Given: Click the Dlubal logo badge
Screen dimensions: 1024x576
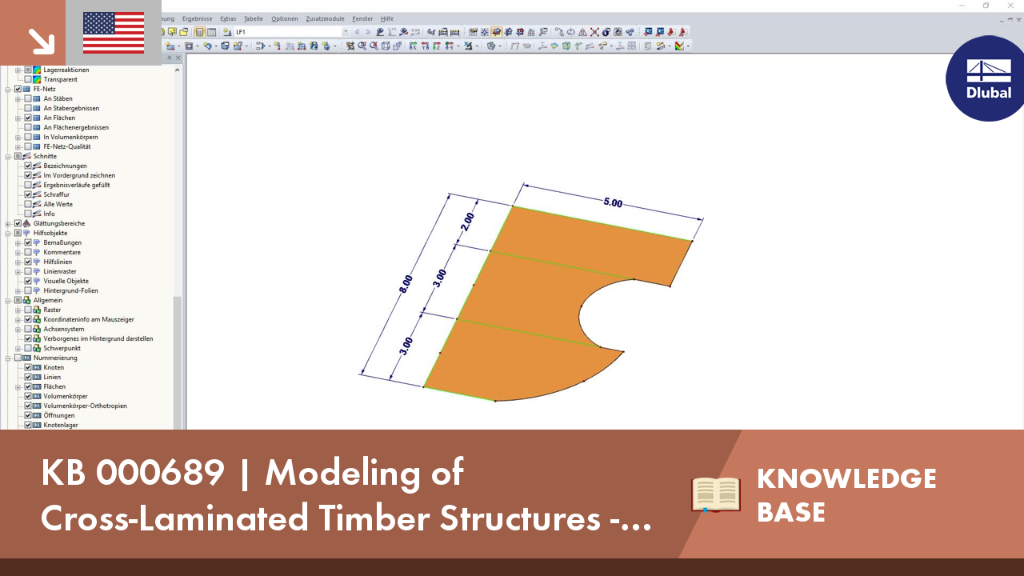Looking at the screenshot, I should [985, 78].
